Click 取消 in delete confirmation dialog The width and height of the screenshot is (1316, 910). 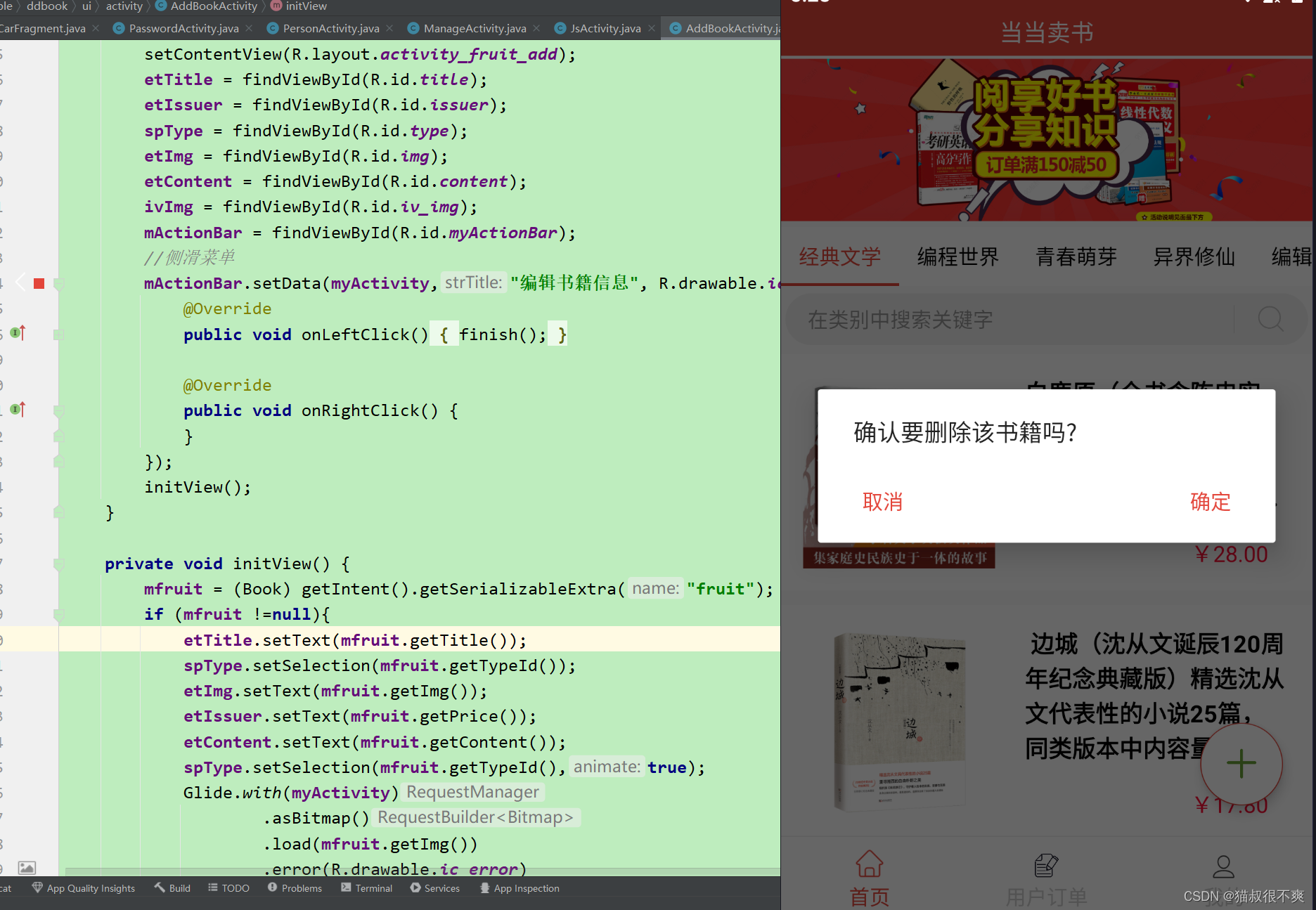(882, 502)
